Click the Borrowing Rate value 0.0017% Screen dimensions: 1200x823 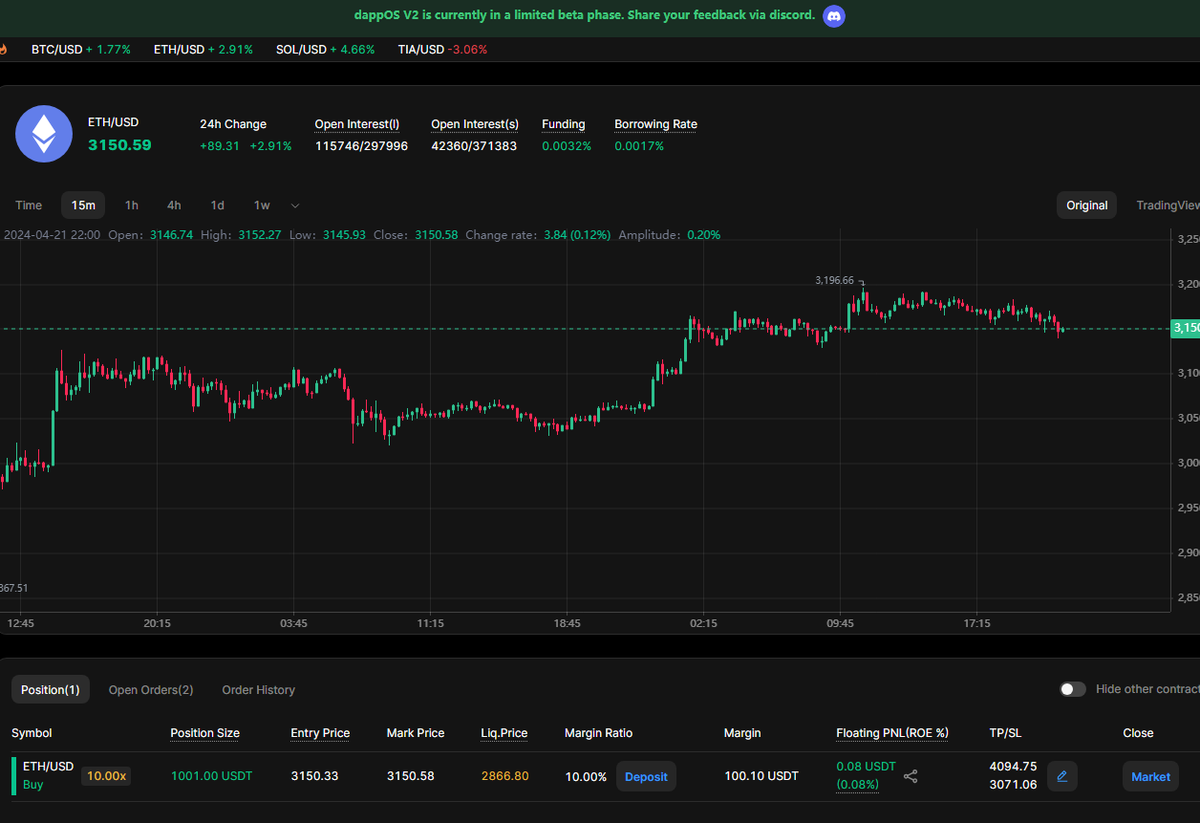point(639,146)
